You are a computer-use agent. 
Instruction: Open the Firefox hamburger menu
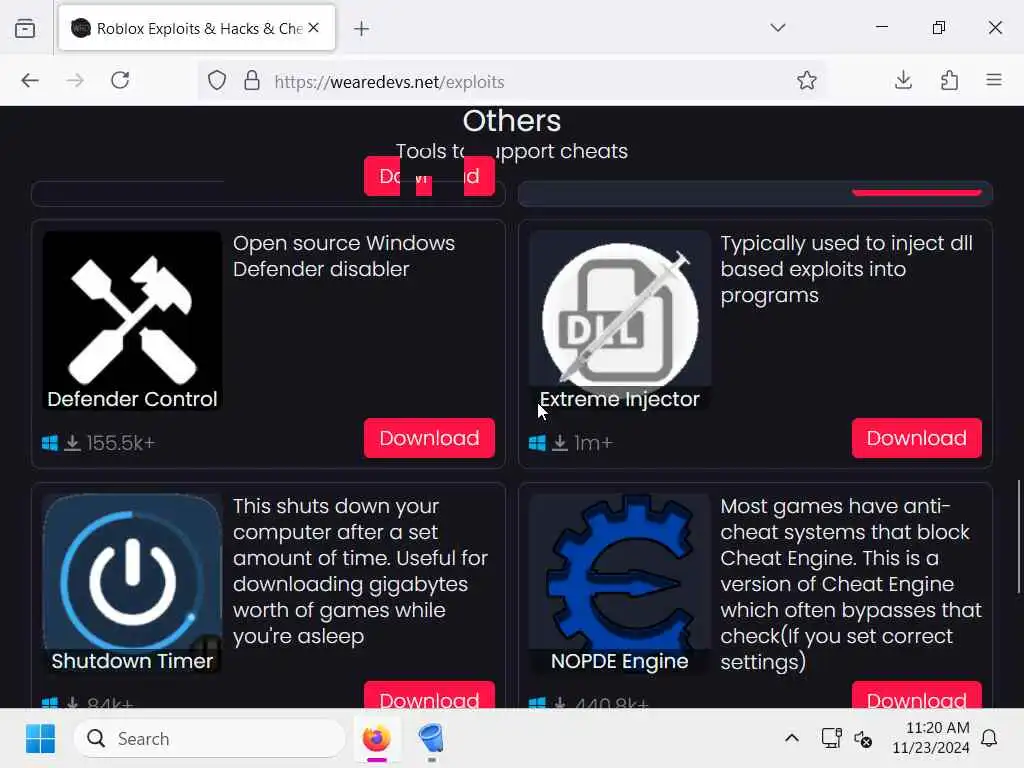coord(994,80)
